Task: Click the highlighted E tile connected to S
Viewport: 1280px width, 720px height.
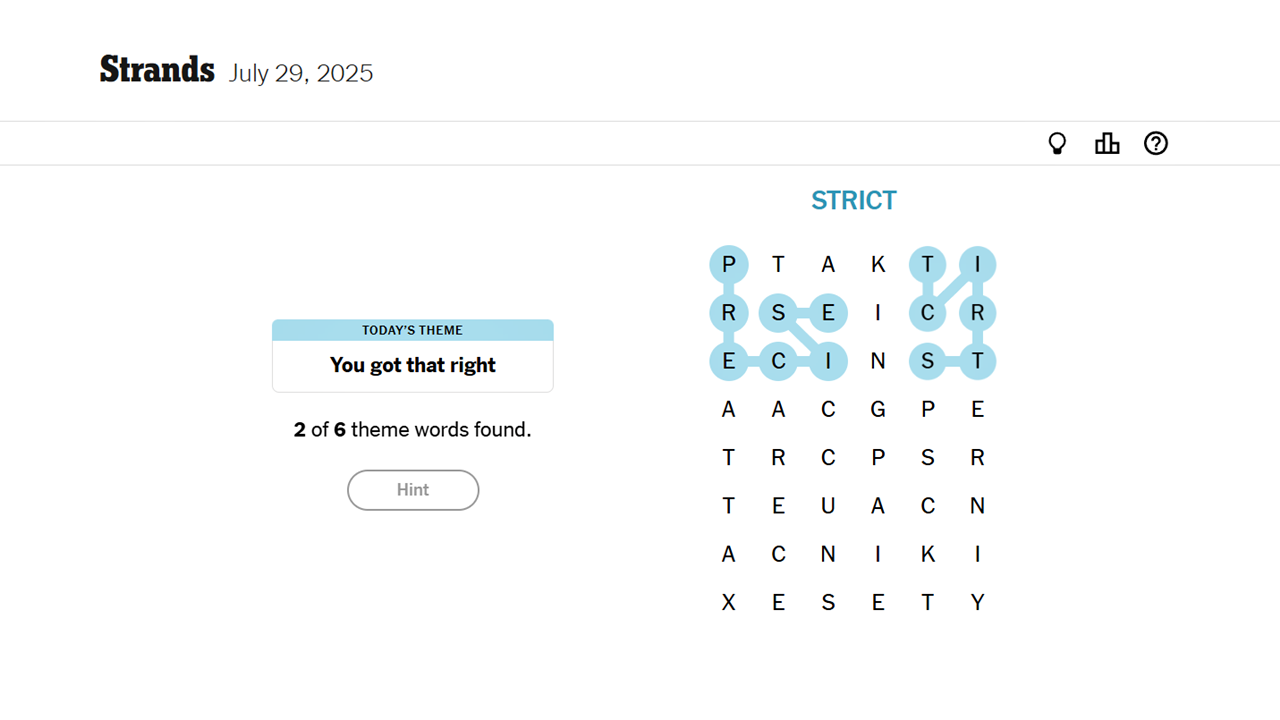Action: tap(828, 312)
